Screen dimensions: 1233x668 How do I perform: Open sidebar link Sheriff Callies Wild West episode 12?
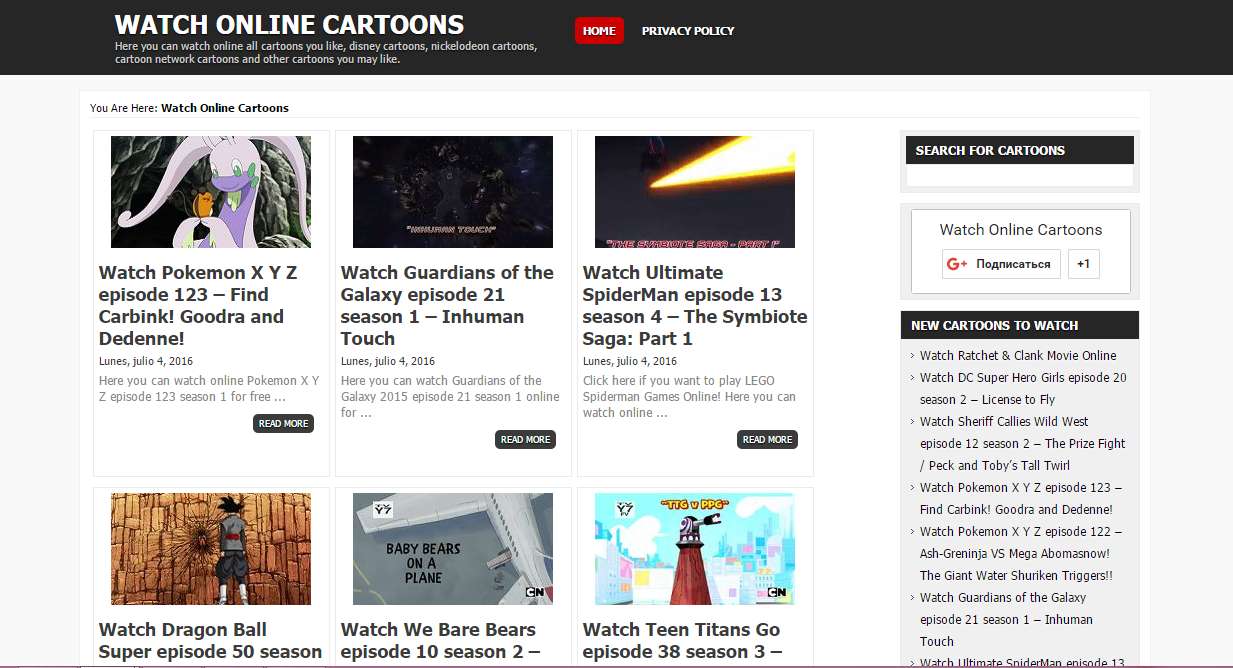coord(1023,443)
